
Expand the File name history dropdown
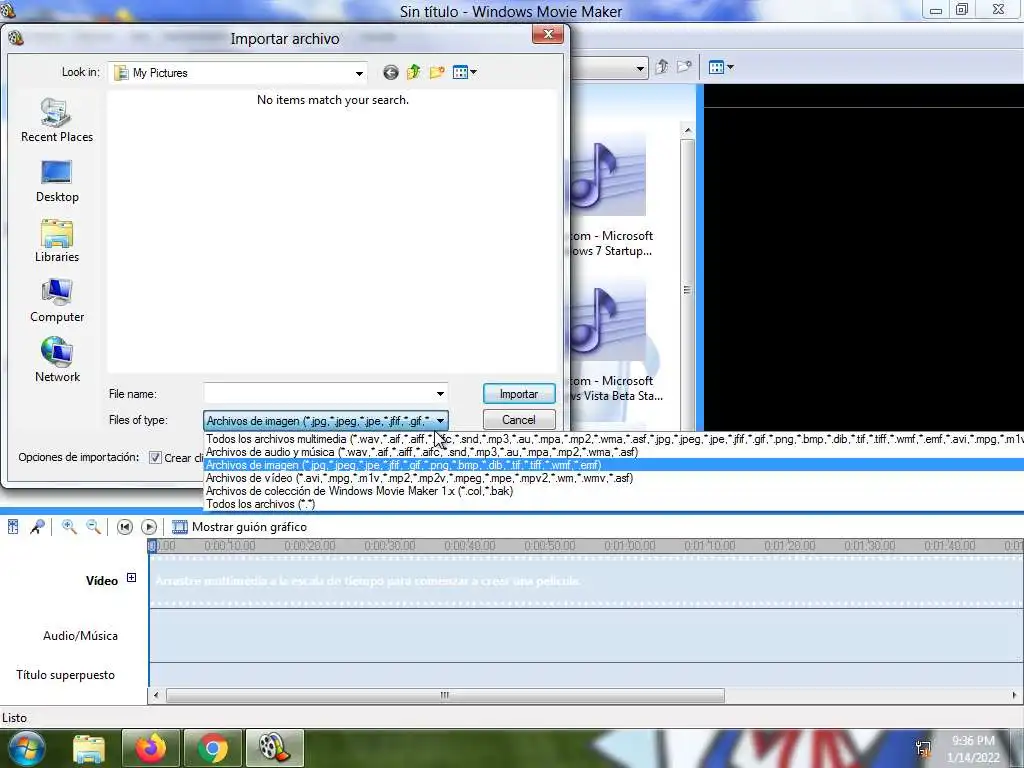click(x=440, y=394)
